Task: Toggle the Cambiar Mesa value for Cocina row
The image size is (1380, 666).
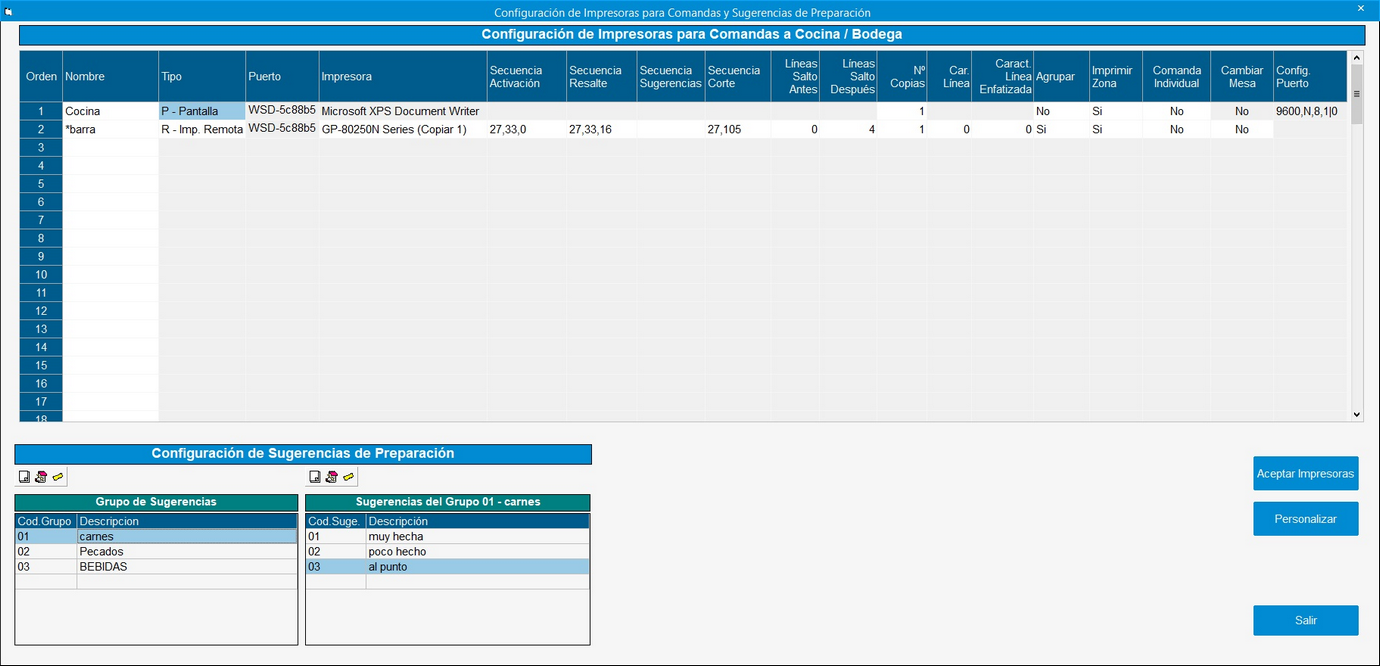Action: pos(1241,112)
